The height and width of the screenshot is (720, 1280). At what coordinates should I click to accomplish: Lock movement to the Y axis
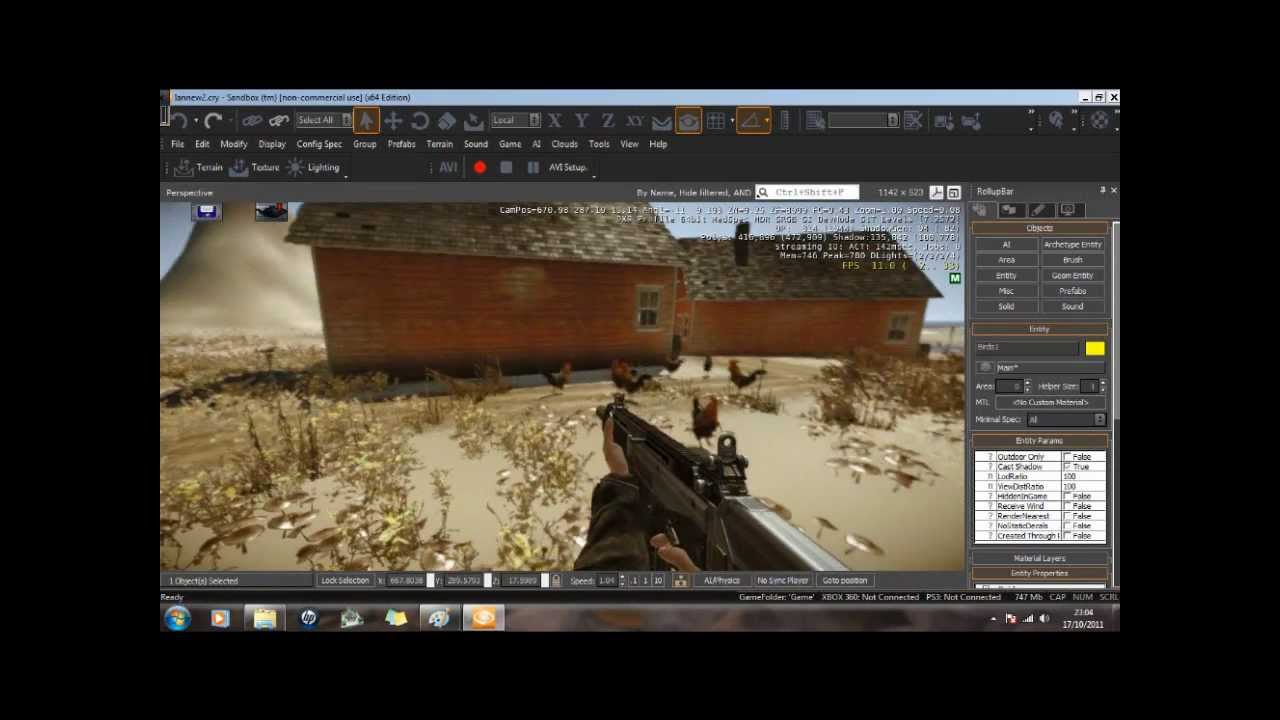click(x=581, y=121)
